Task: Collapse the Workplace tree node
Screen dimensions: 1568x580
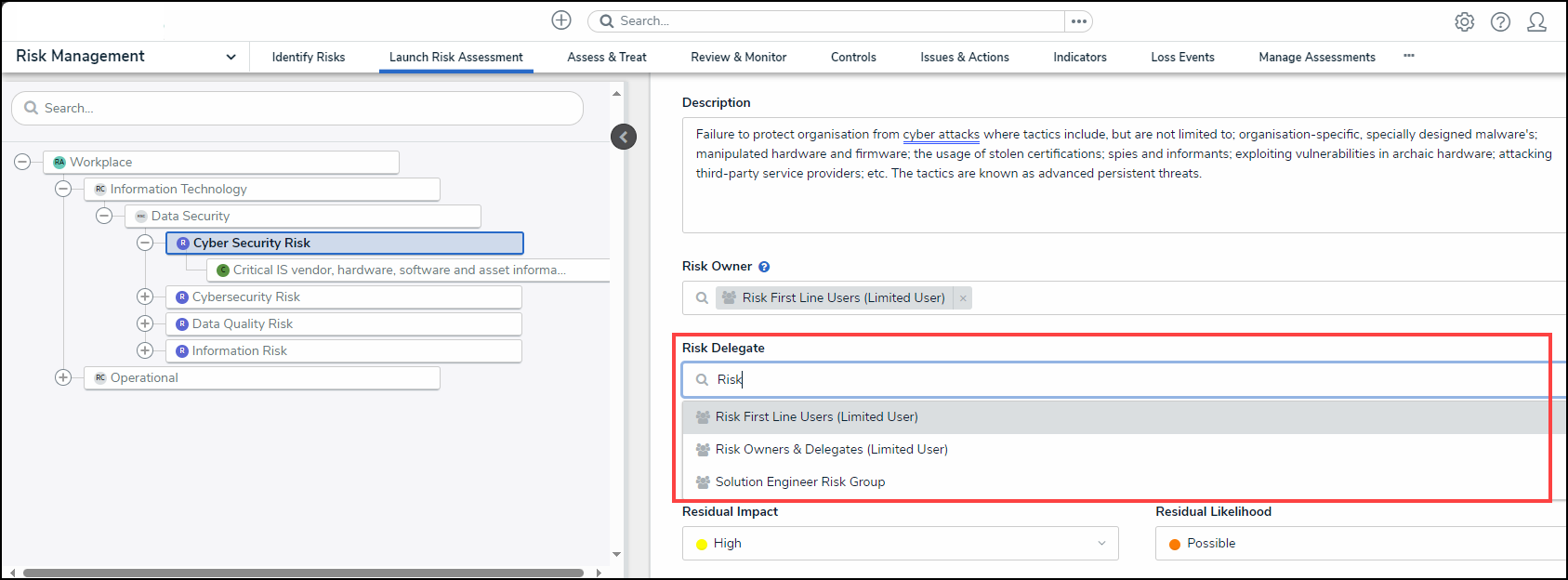Action: [22, 162]
